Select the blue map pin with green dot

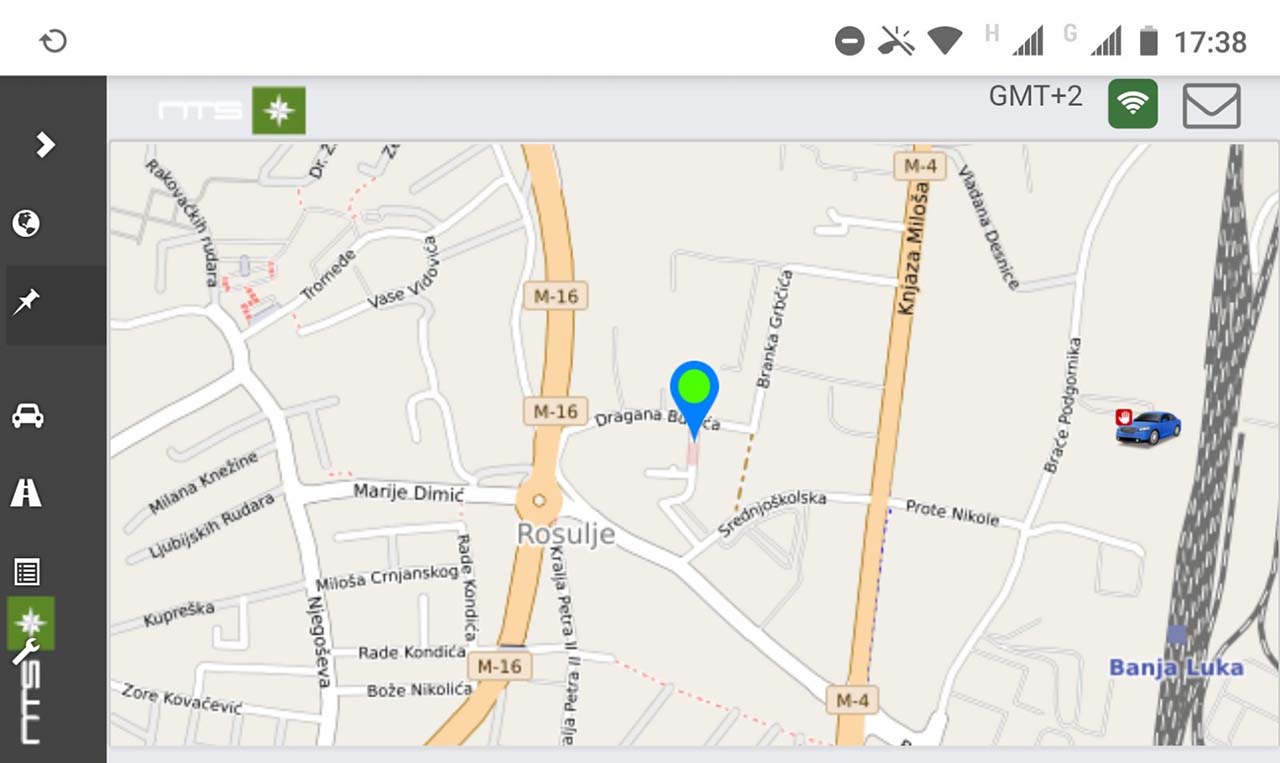click(x=694, y=392)
